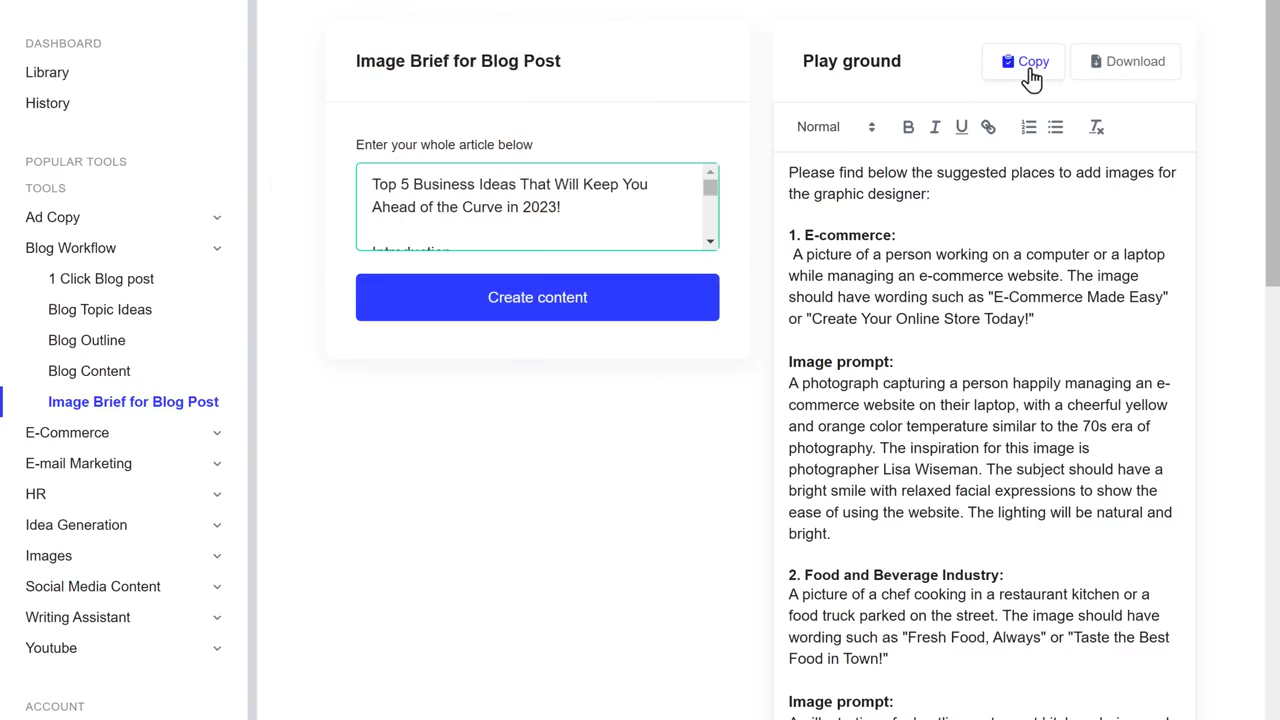The width and height of the screenshot is (1280, 720).
Task: Copy playground content to clipboard
Action: 1024,62
